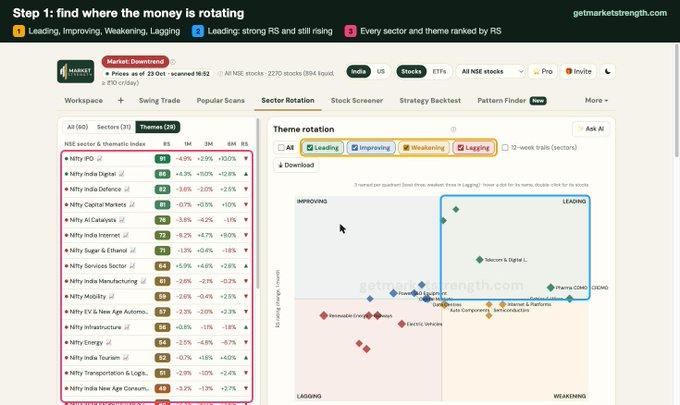Screen dimensions: 680x405
Task: Uncheck the Improving quadrant filter
Action: pos(354,147)
